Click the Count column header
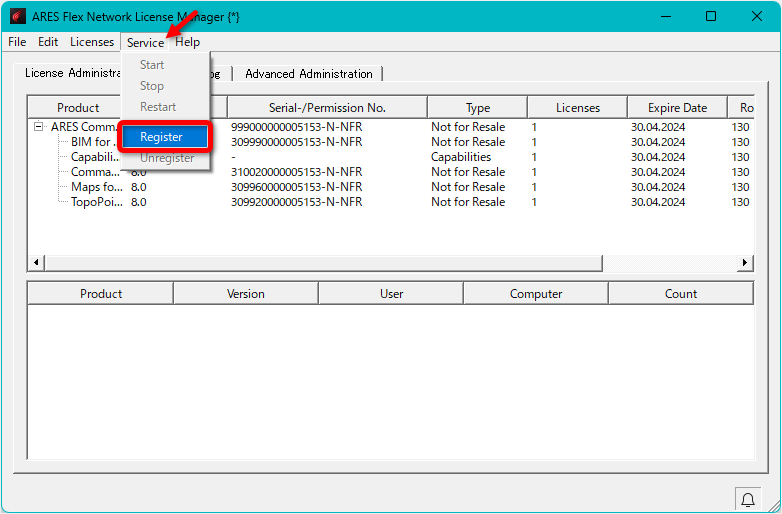The width and height of the screenshot is (782, 514). (681, 294)
